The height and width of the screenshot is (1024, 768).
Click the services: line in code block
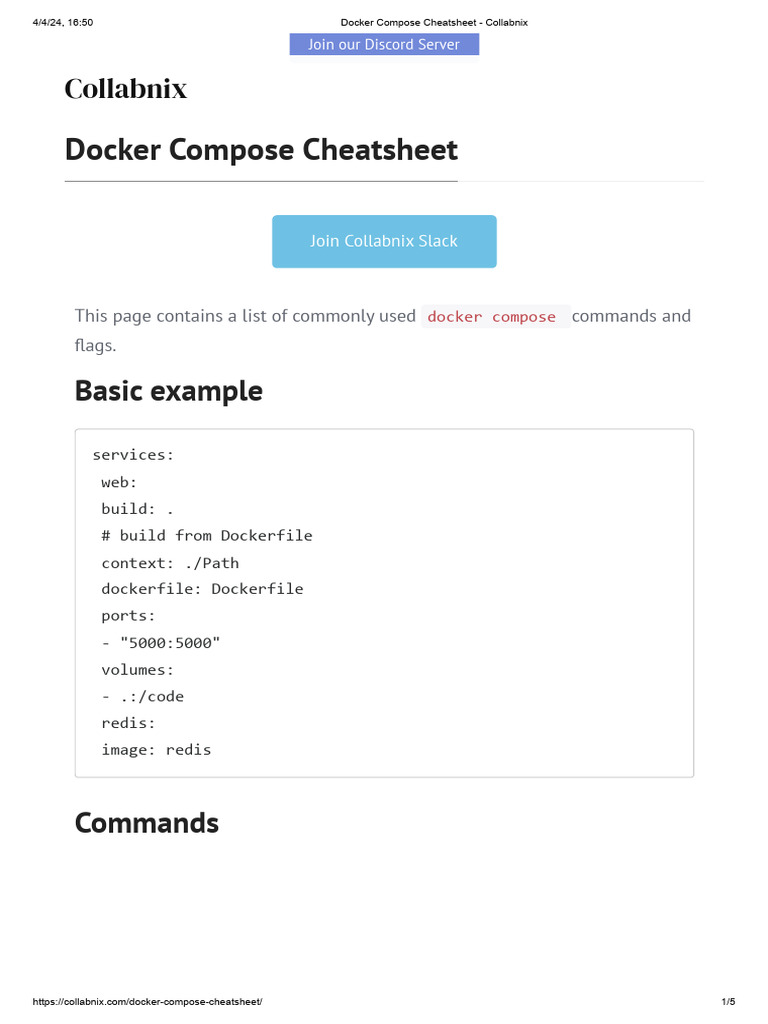pyautogui.click(x=133, y=455)
